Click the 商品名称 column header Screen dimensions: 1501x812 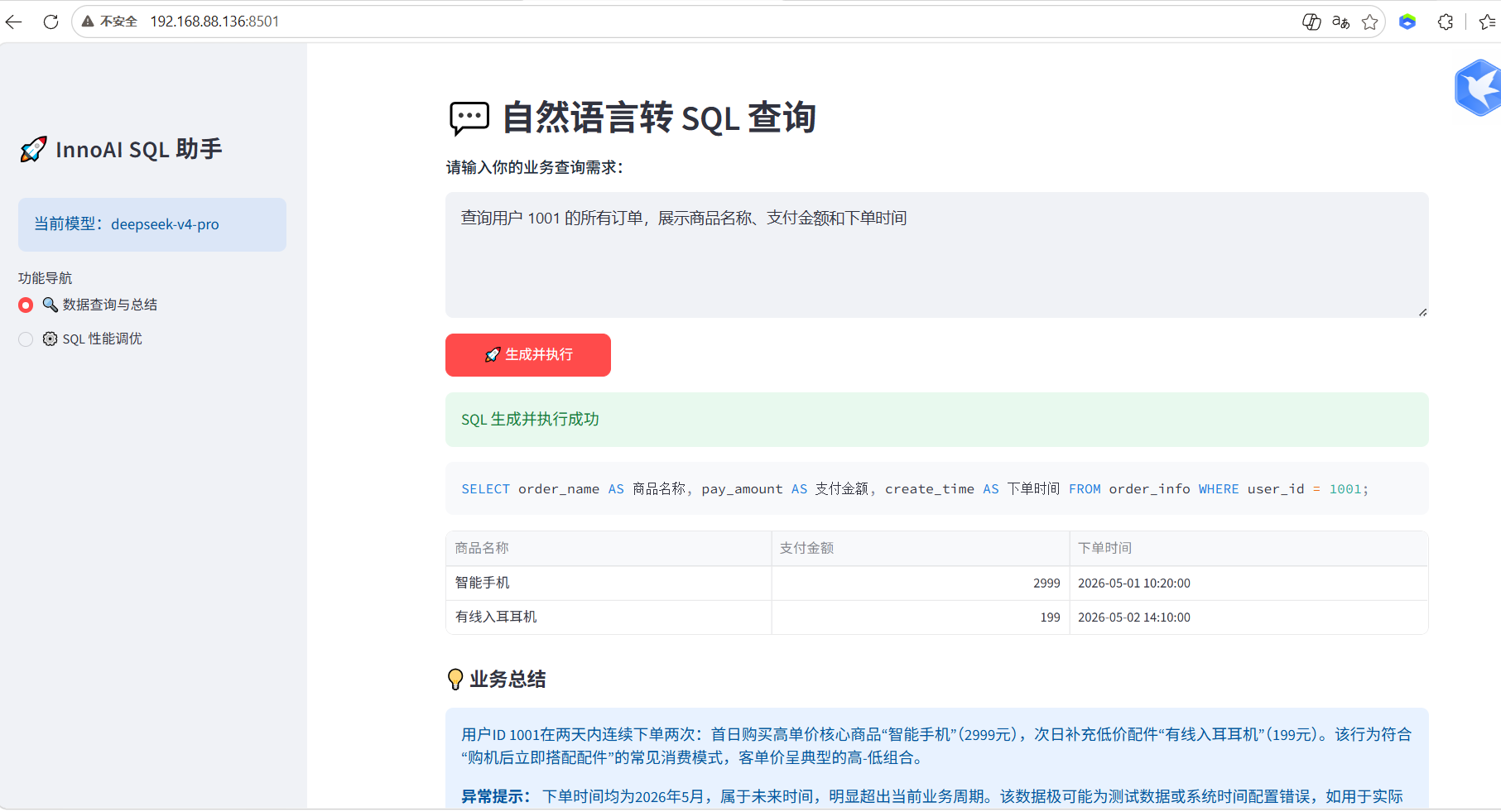[x=609, y=548]
